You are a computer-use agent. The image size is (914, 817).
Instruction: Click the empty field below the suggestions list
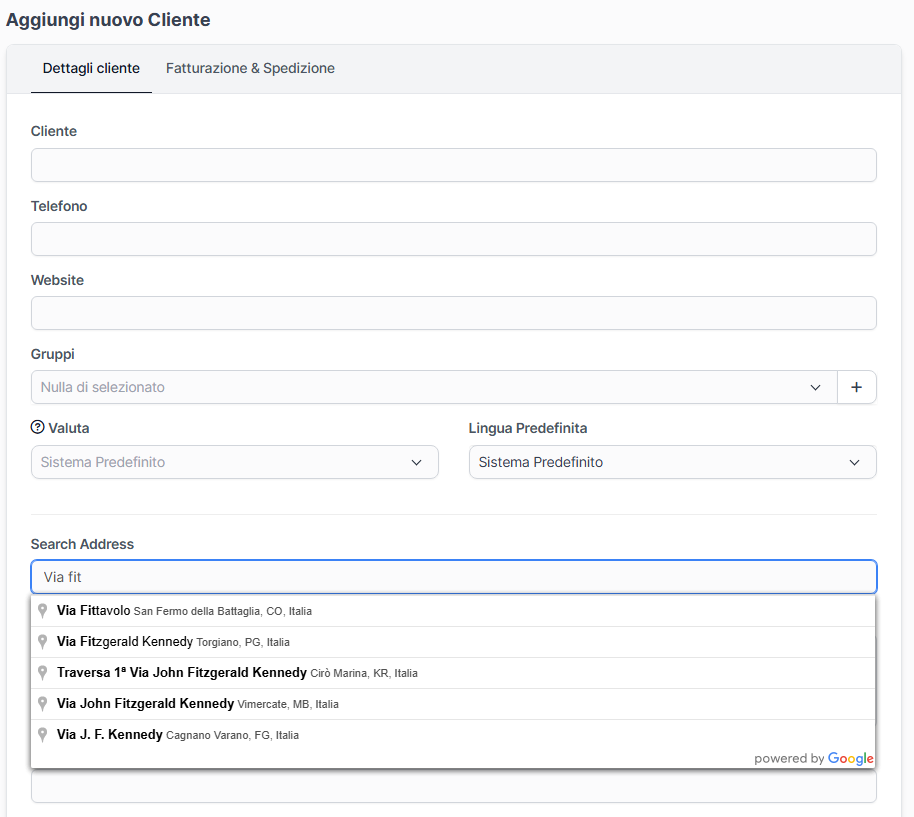click(x=453, y=788)
